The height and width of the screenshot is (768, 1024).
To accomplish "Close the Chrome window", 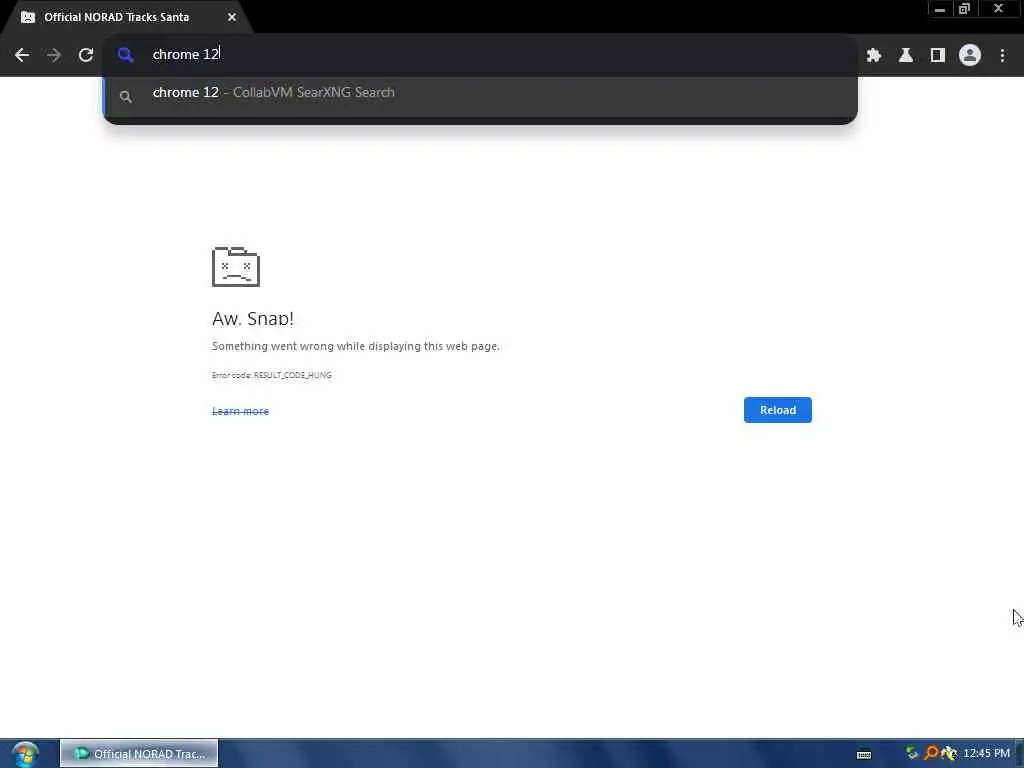I will pyautogui.click(x=999, y=8).
